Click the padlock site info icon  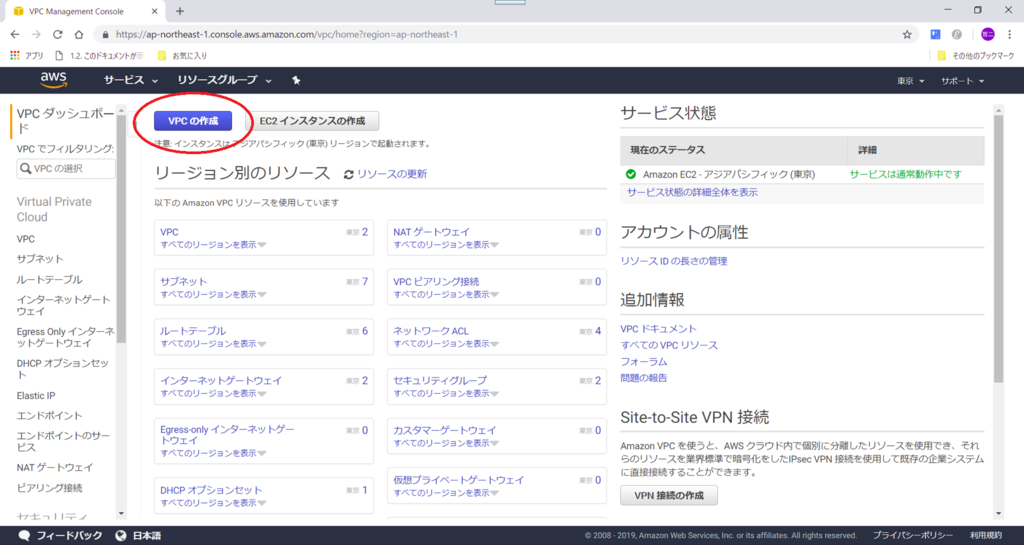105,35
